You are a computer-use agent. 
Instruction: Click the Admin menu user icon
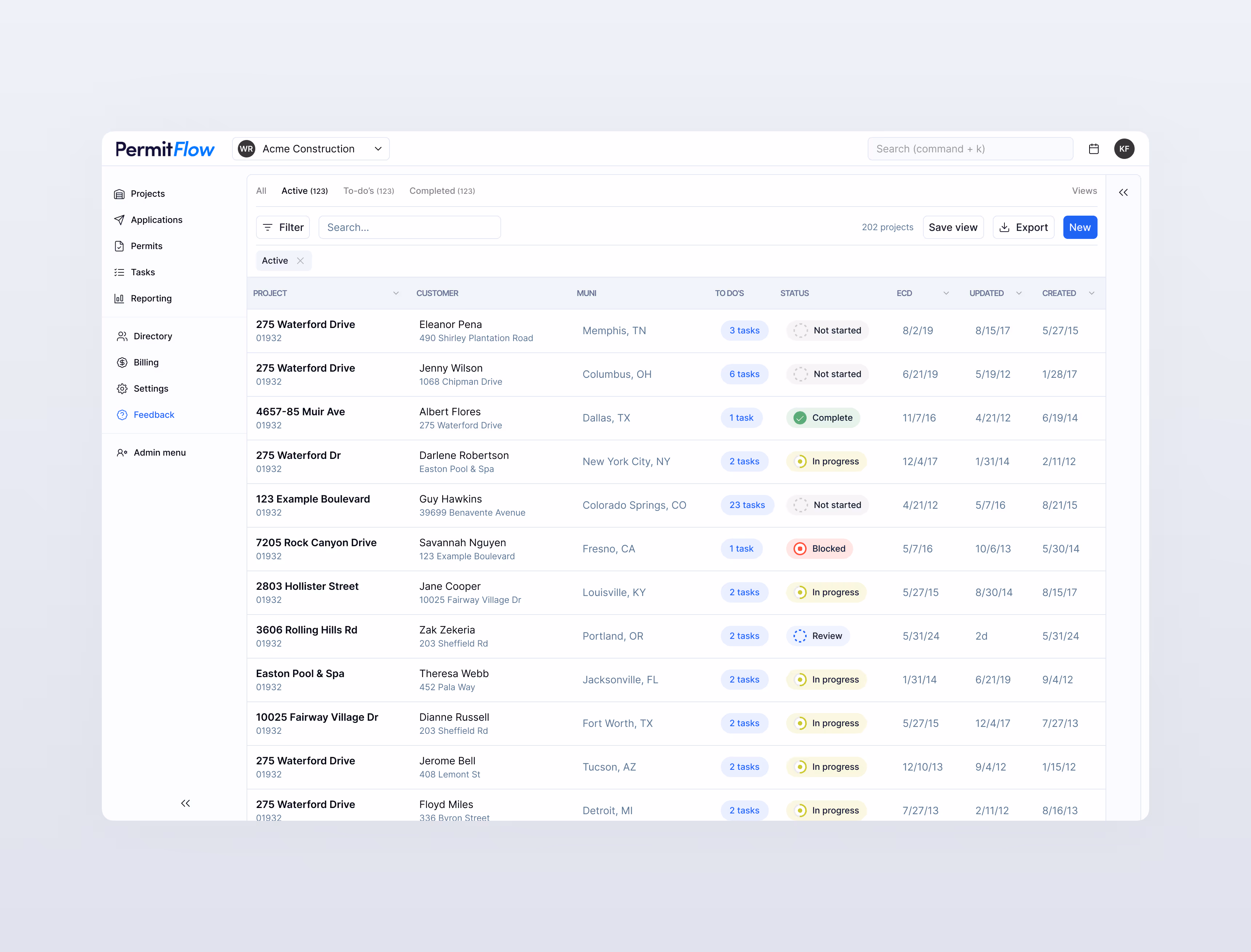[x=122, y=452]
